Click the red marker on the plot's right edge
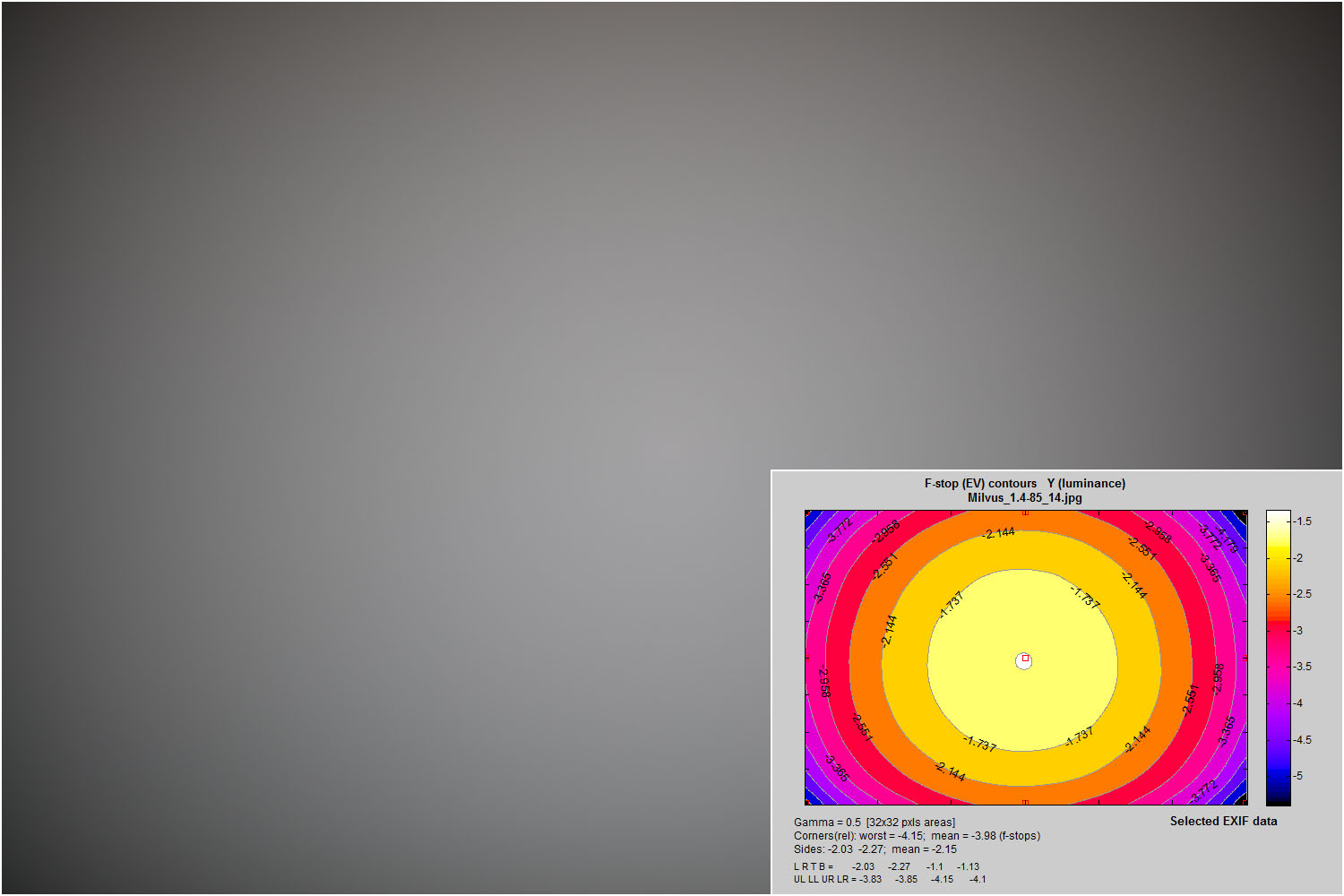The image size is (1344, 896). 1245,658
